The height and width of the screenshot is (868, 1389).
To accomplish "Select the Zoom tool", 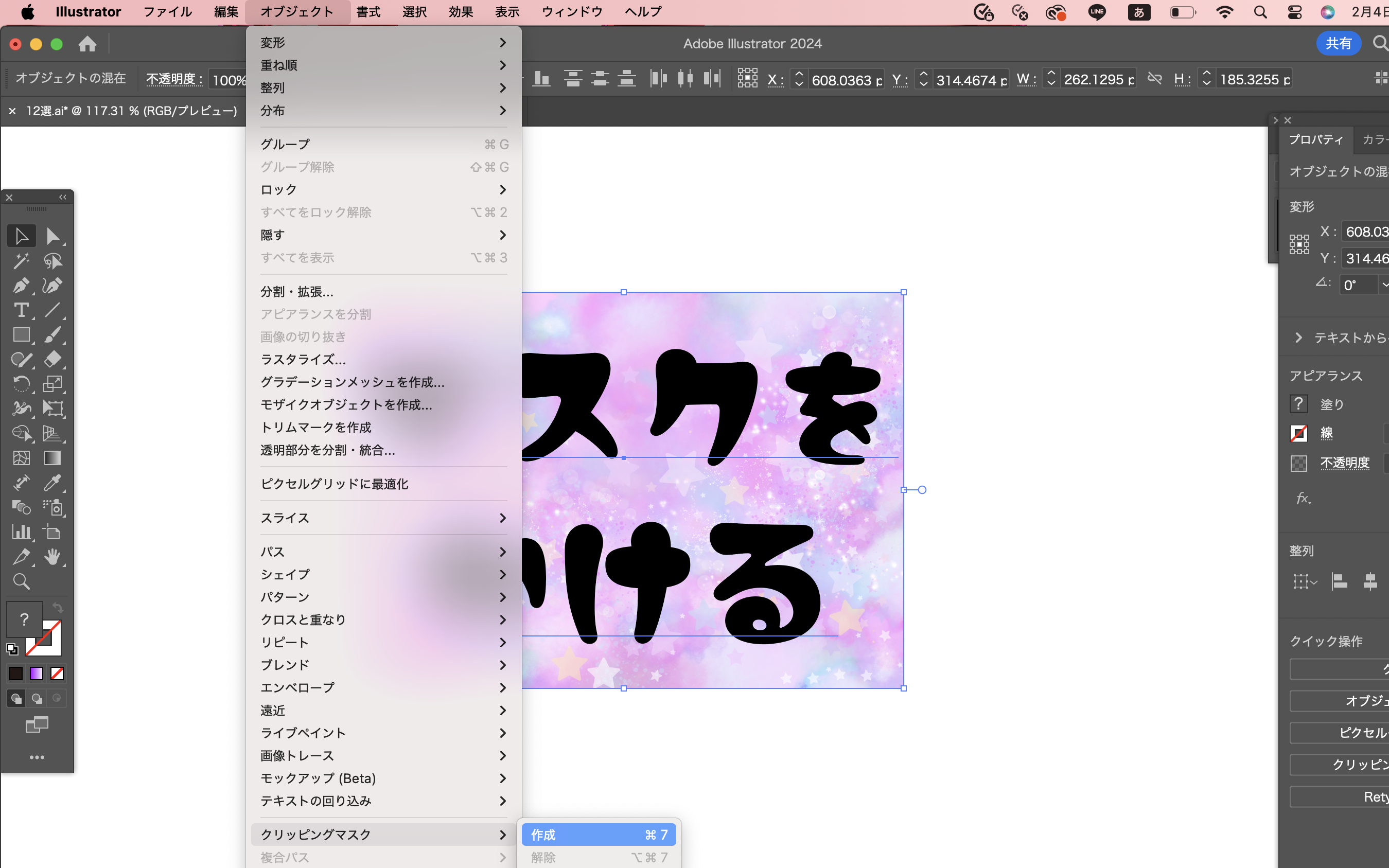I will pyautogui.click(x=21, y=581).
